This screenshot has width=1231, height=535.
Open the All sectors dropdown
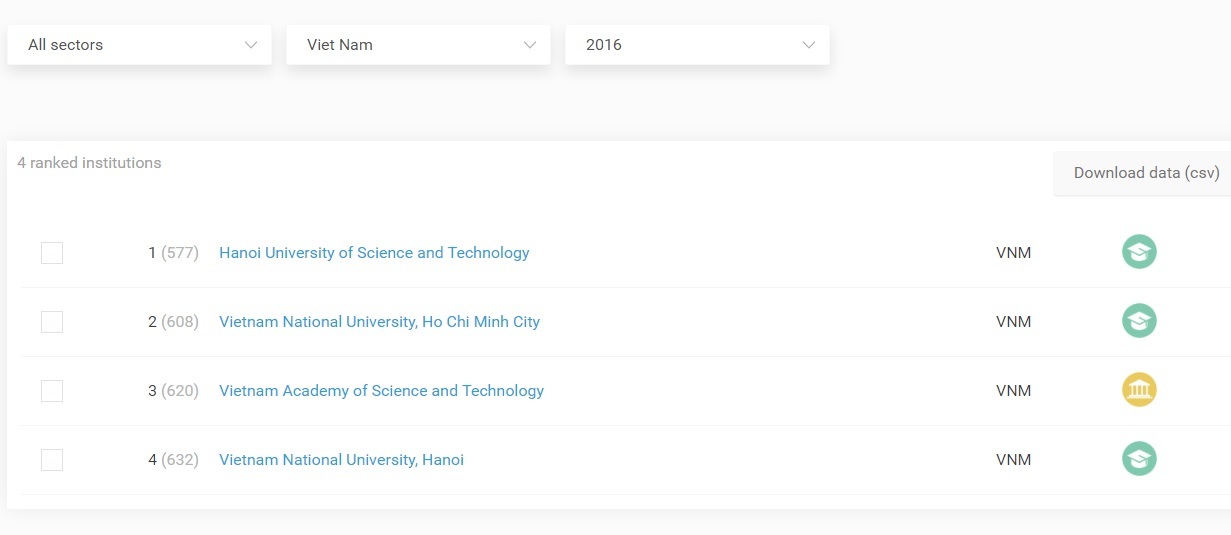coord(139,45)
